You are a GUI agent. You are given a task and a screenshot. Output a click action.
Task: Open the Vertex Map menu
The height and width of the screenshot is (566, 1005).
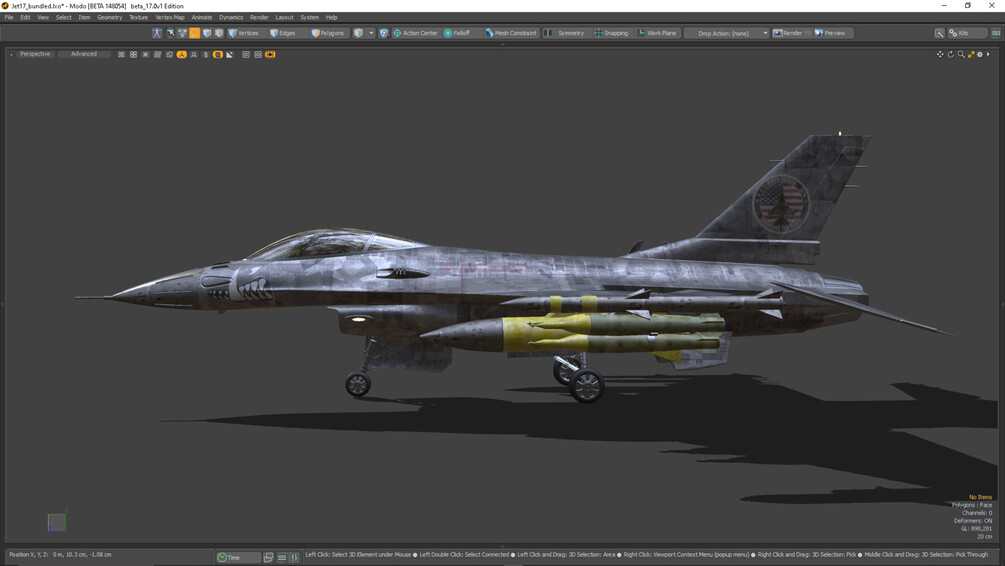pos(170,17)
